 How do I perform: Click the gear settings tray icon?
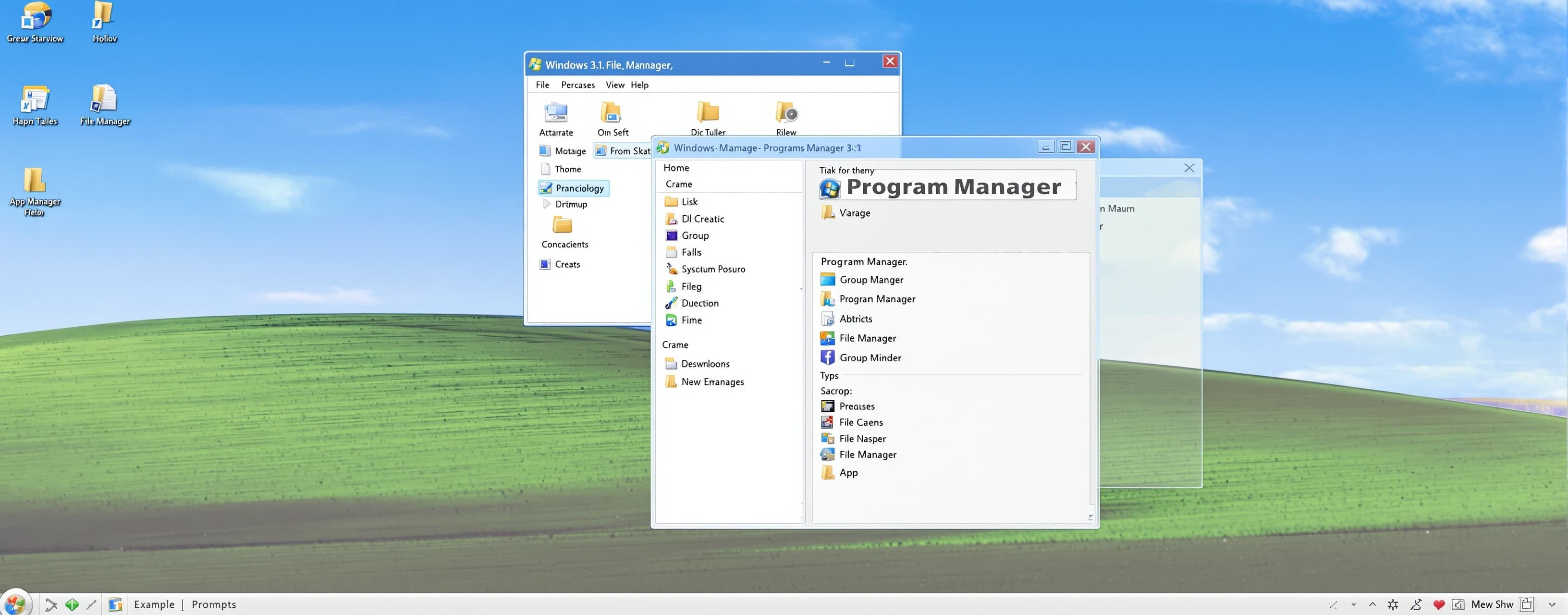pyautogui.click(x=1393, y=604)
